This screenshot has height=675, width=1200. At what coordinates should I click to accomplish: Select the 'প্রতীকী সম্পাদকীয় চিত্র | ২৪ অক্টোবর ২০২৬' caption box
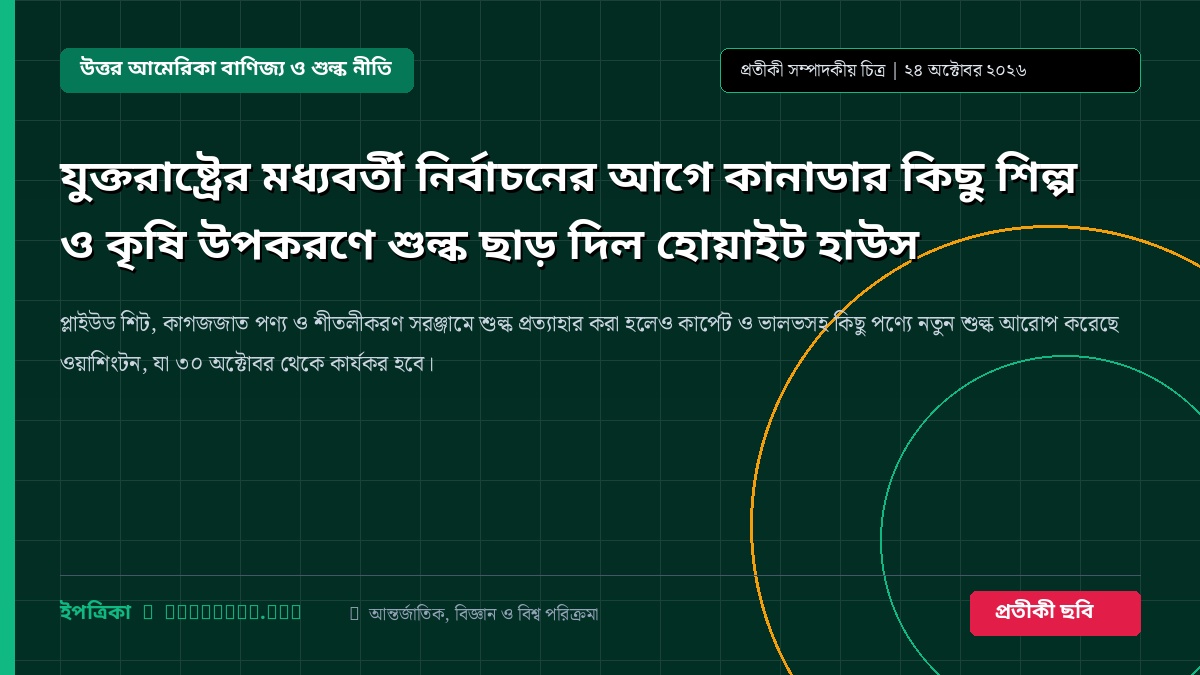pyautogui.click(x=930, y=70)
